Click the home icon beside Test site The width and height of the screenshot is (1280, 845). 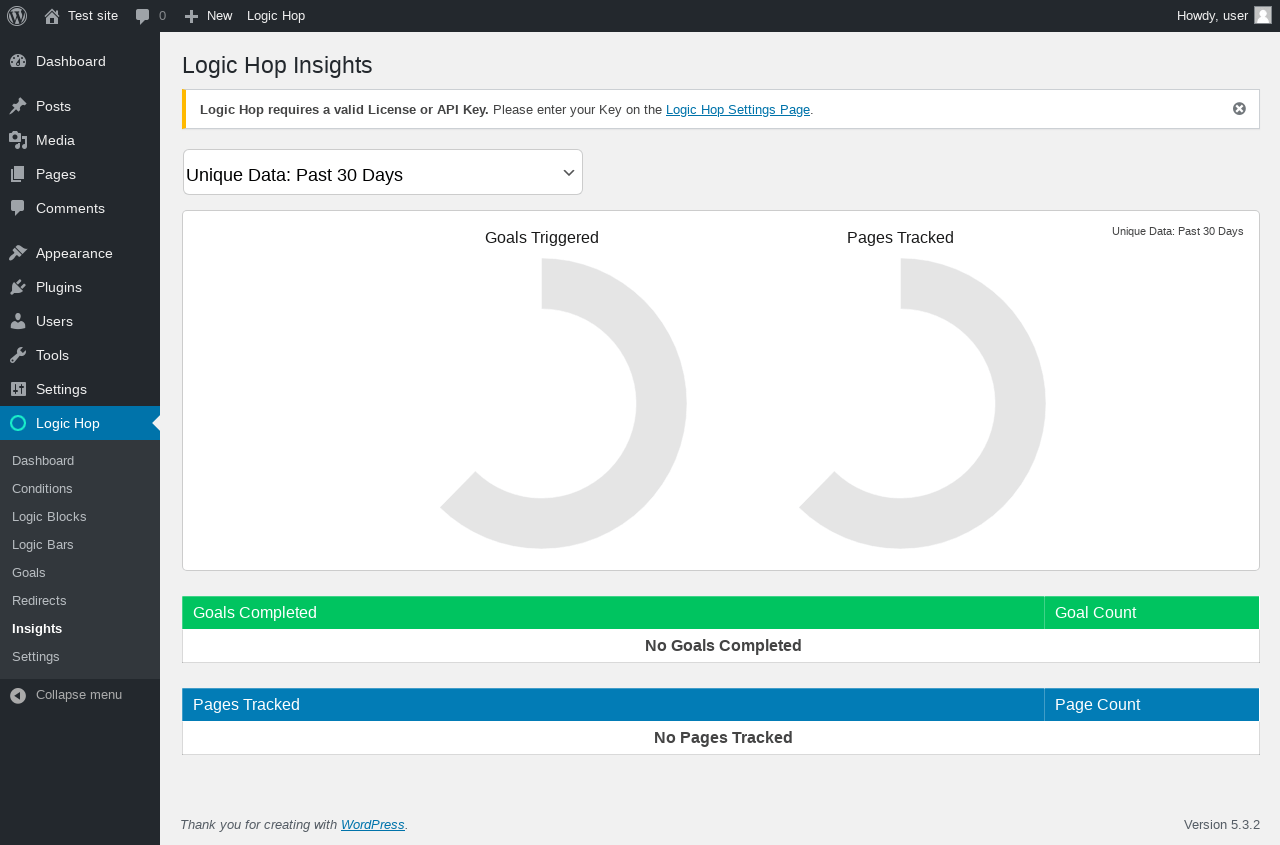point(52,16)
